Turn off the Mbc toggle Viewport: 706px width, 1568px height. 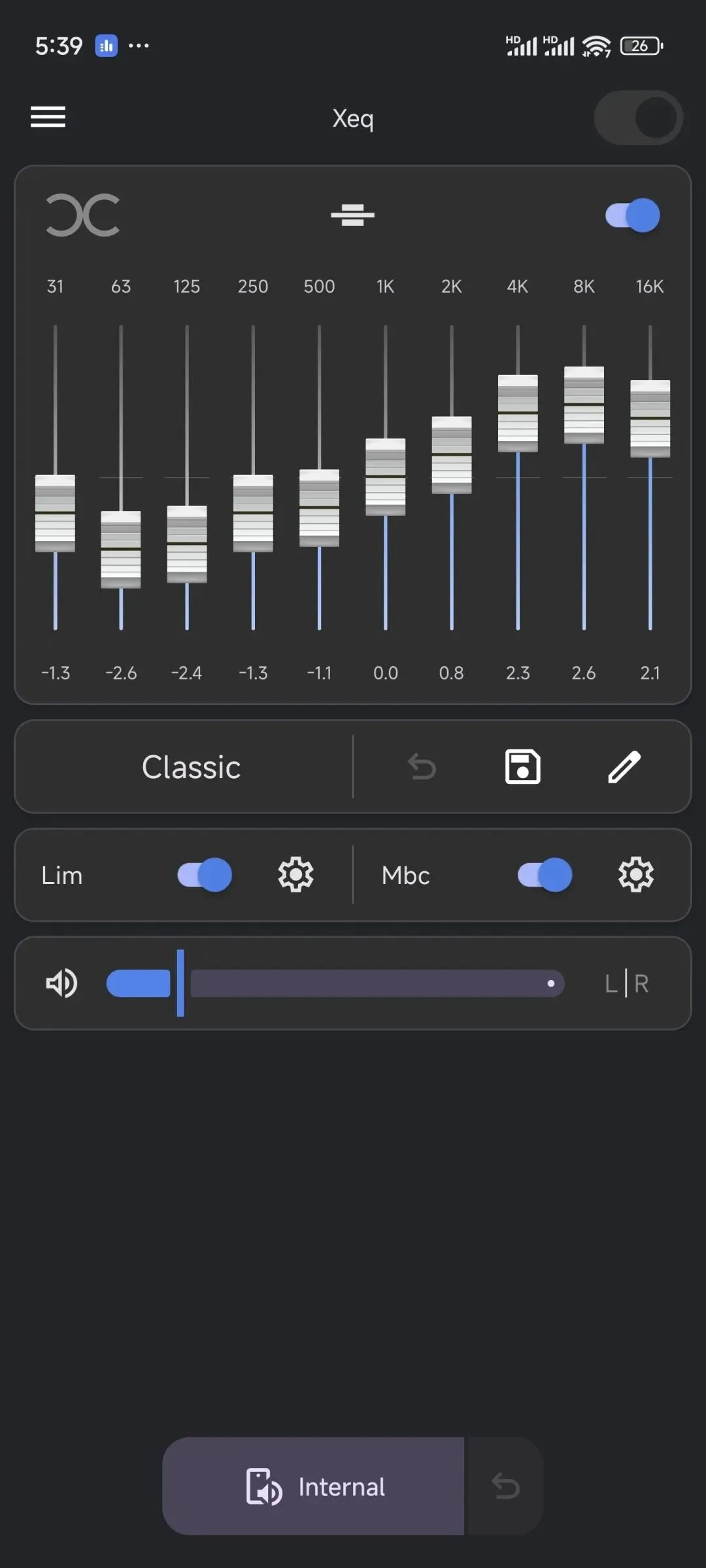pos(545,874)
